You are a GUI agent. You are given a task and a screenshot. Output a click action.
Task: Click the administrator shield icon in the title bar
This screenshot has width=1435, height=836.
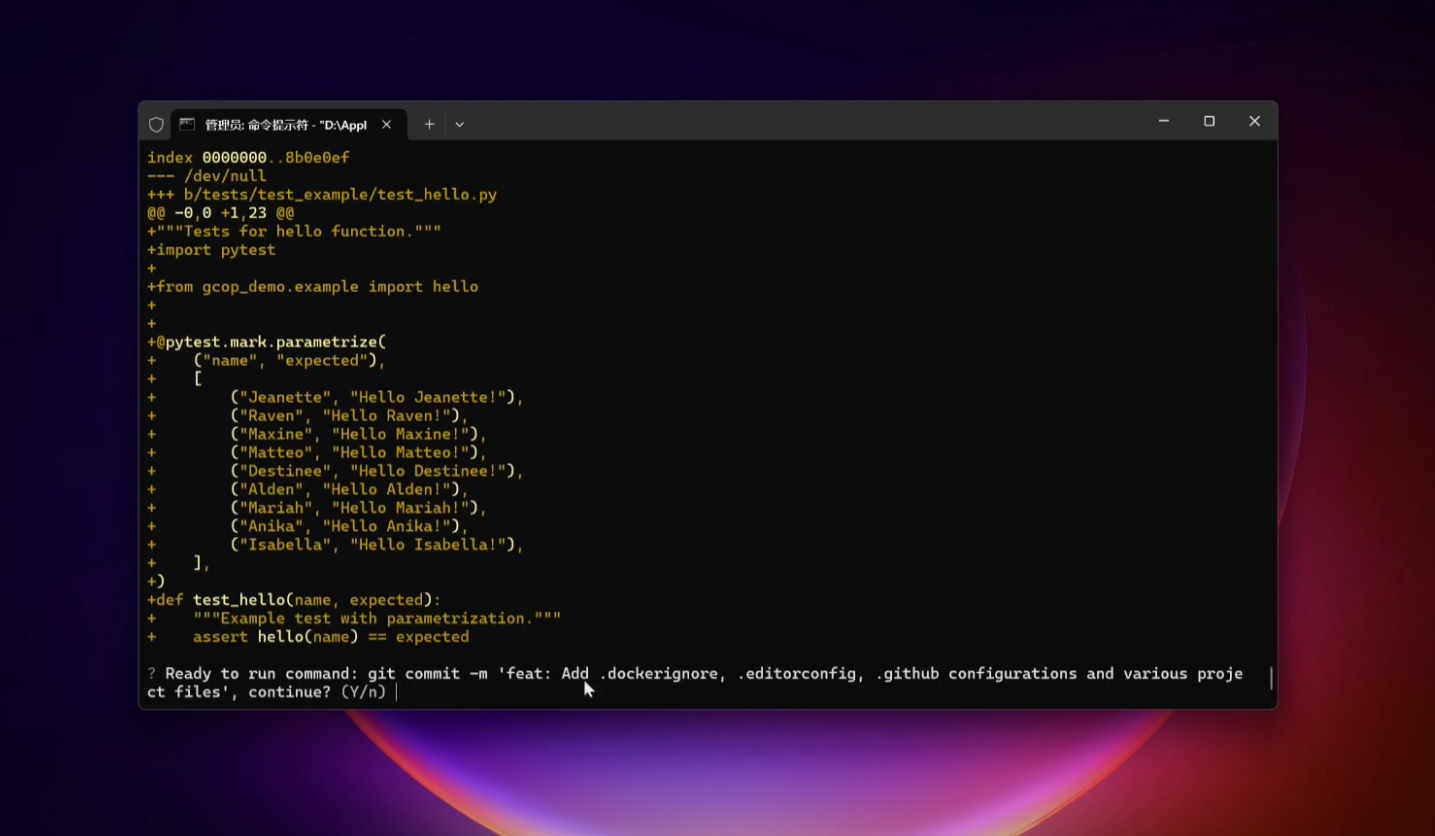156,123
